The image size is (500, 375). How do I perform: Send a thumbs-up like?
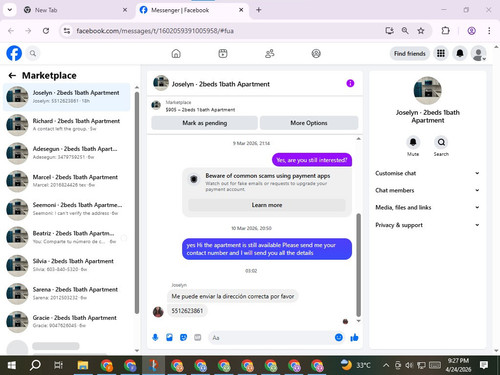[x=354, y=338]
